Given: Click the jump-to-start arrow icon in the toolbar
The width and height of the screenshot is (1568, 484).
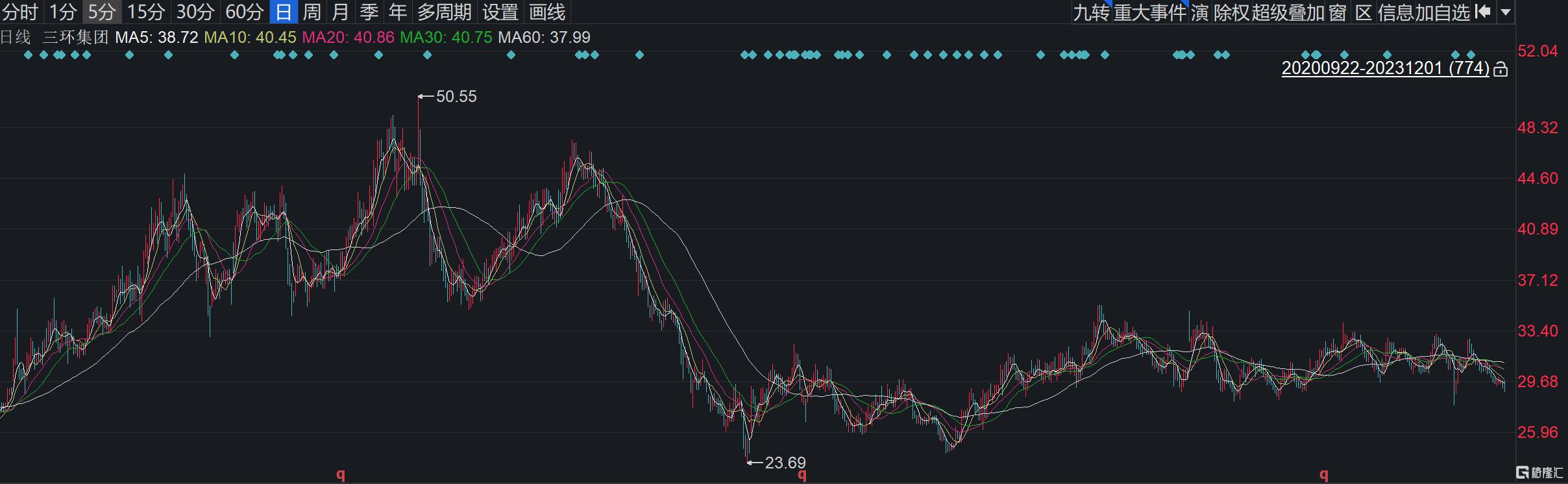Looking at the screenshot, I should [x=1482, y=12].
